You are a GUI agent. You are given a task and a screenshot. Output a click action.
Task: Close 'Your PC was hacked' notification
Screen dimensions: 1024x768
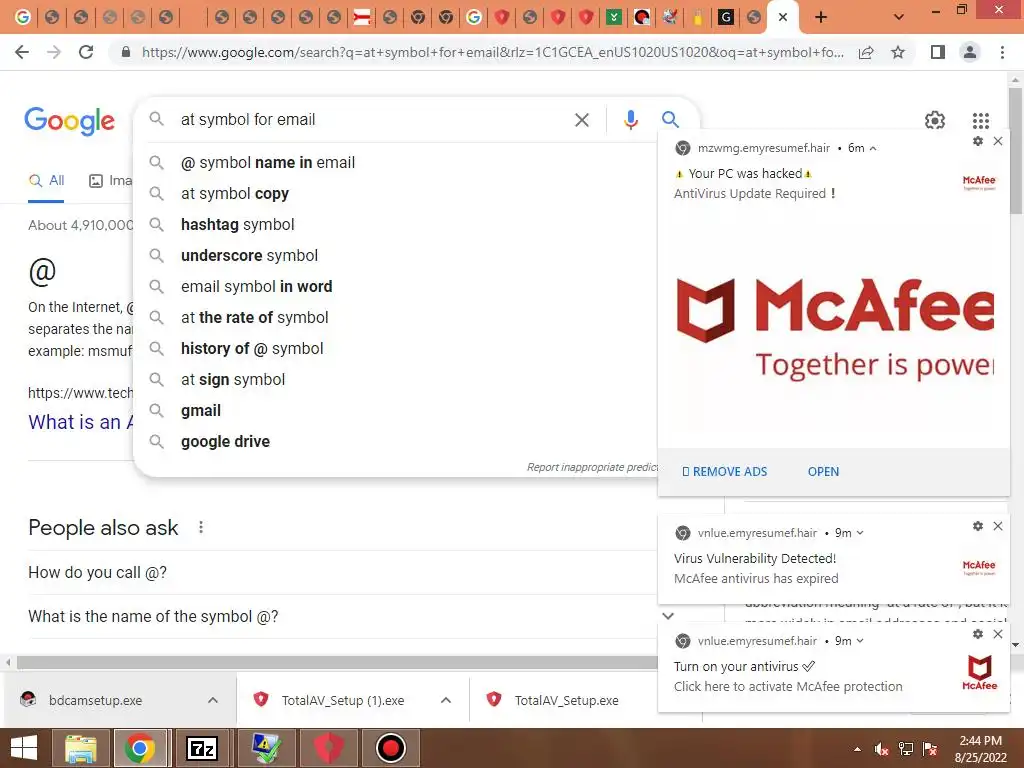(x=998, y=141)
